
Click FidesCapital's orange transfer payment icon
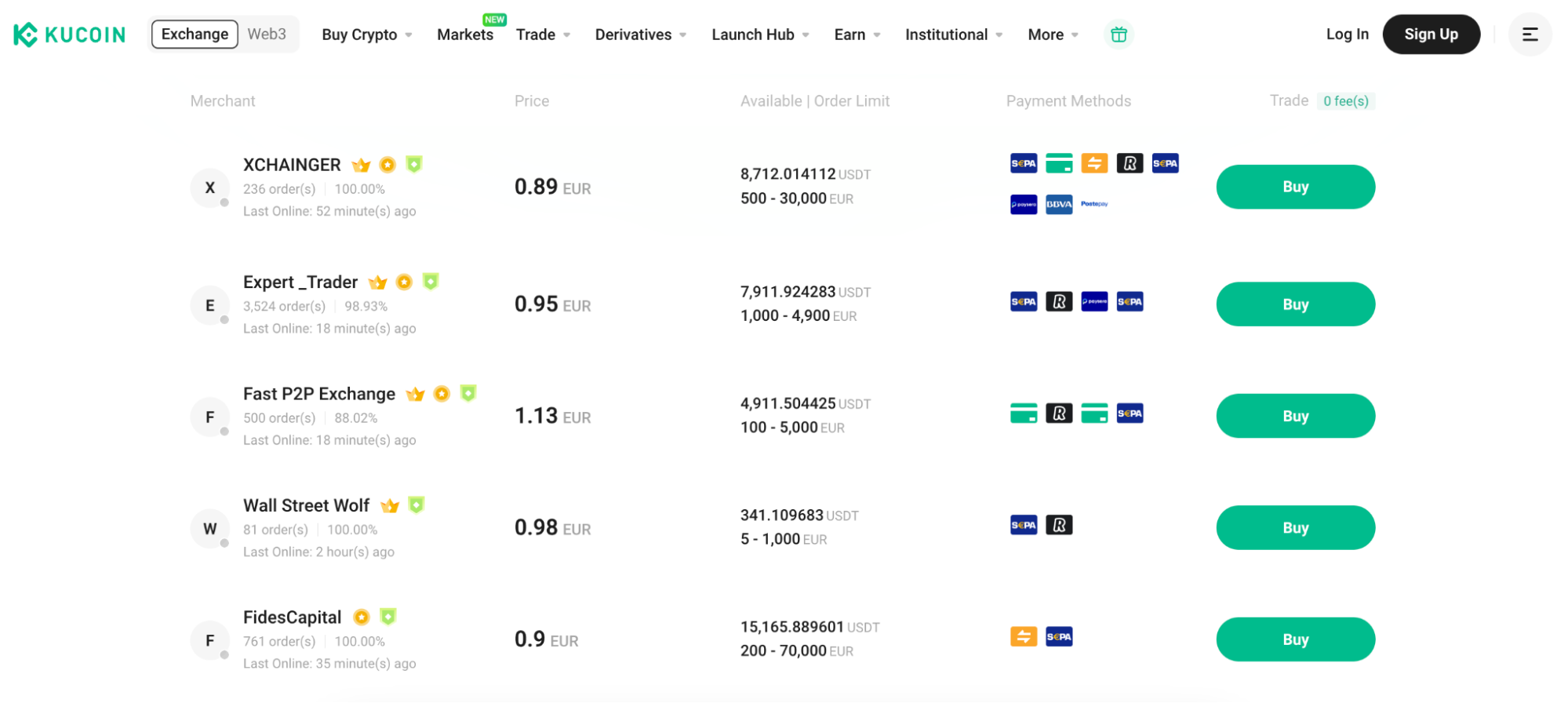coord(1024,636)
